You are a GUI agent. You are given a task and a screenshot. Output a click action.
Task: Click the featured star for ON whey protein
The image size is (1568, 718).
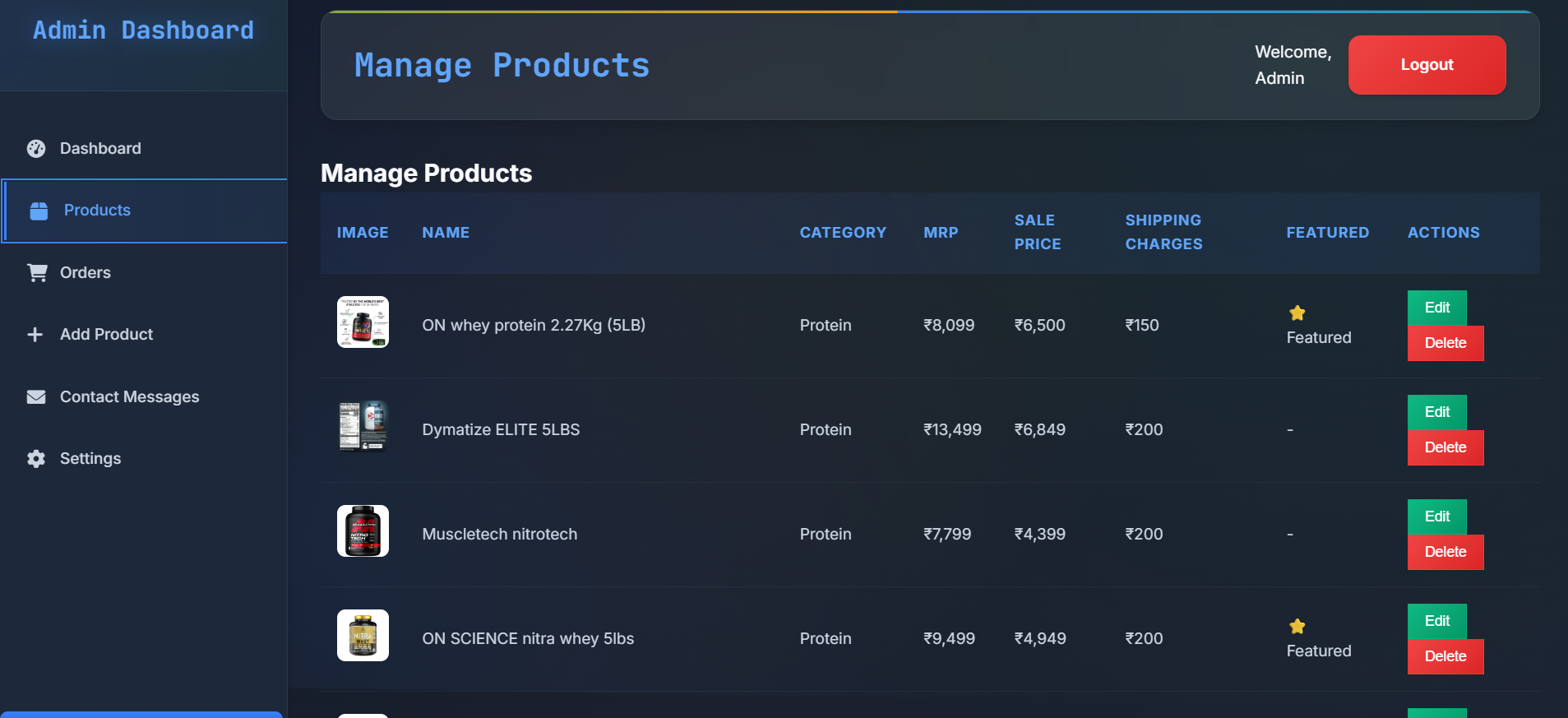click(x=1297, y=313)
